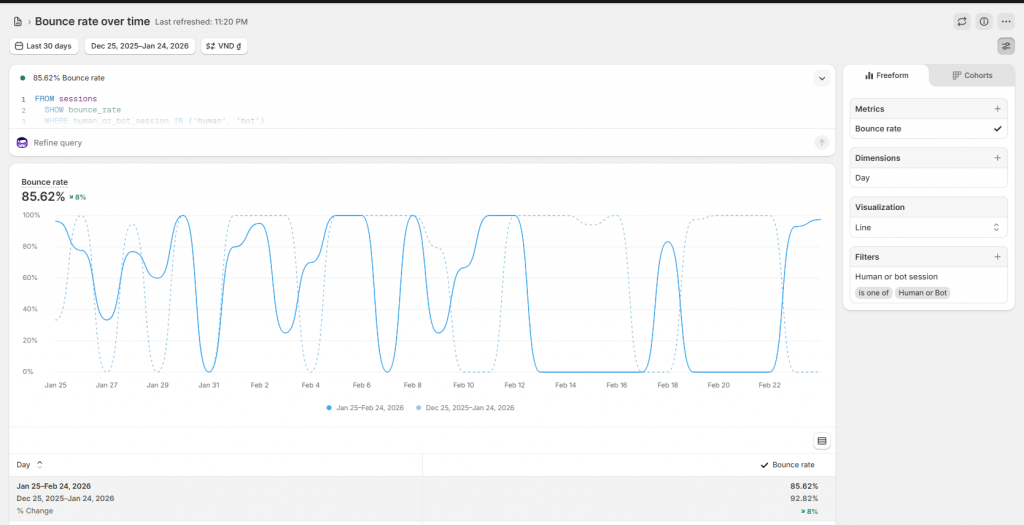
Task: Click the Dimensions section header
Action: (877, 158)
